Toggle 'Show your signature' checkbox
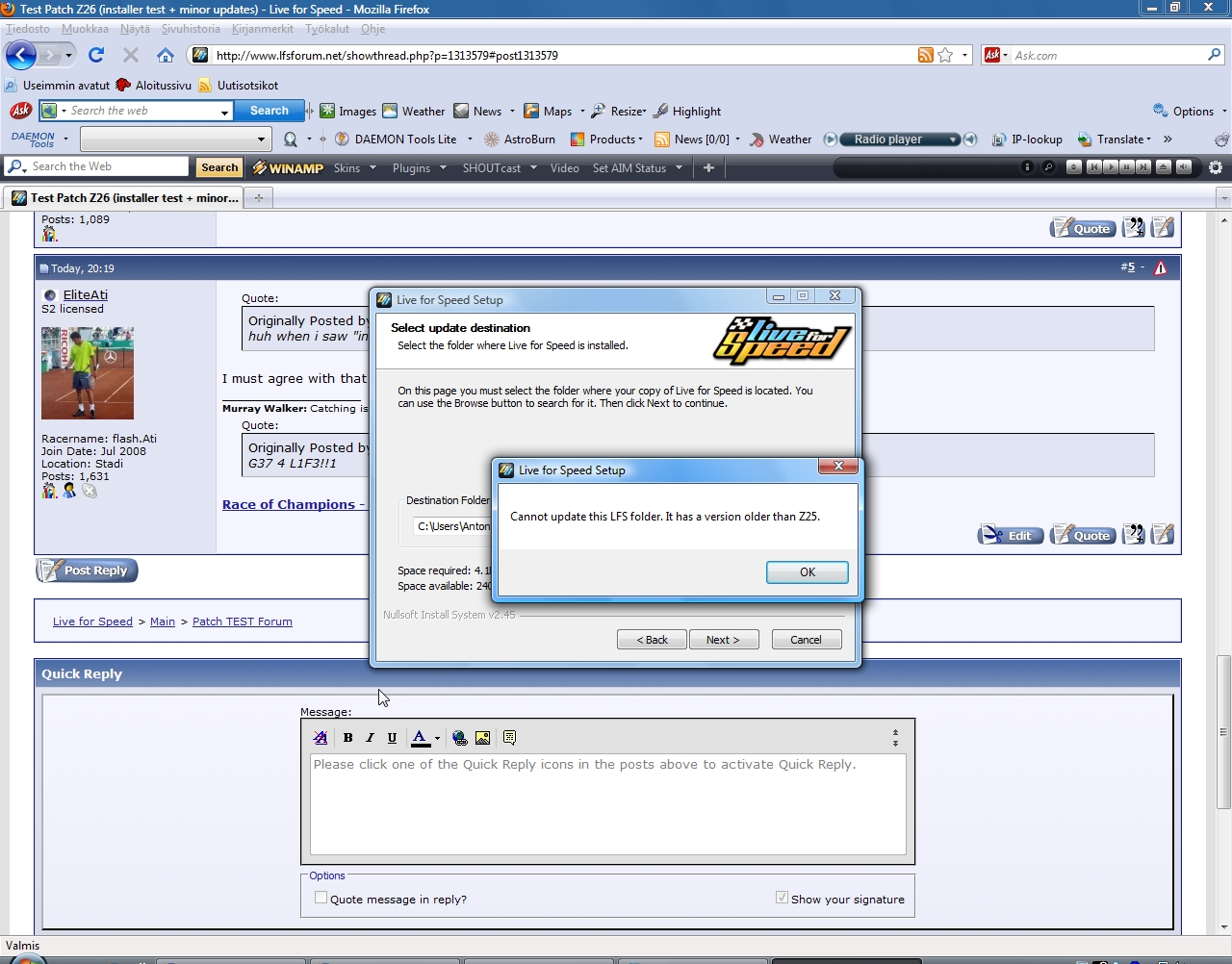Viewport: 1232px width, 964px height. pos(782,898)
